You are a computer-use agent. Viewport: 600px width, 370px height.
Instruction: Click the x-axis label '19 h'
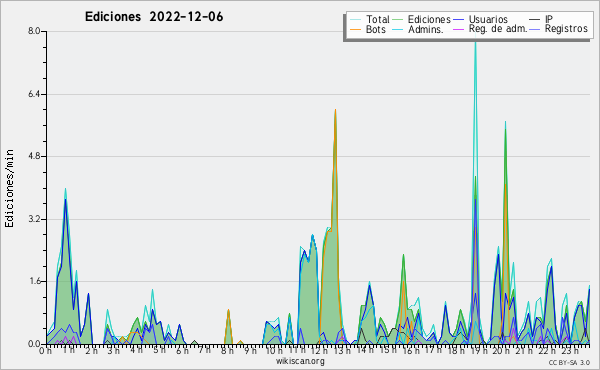tap(478, 350)
